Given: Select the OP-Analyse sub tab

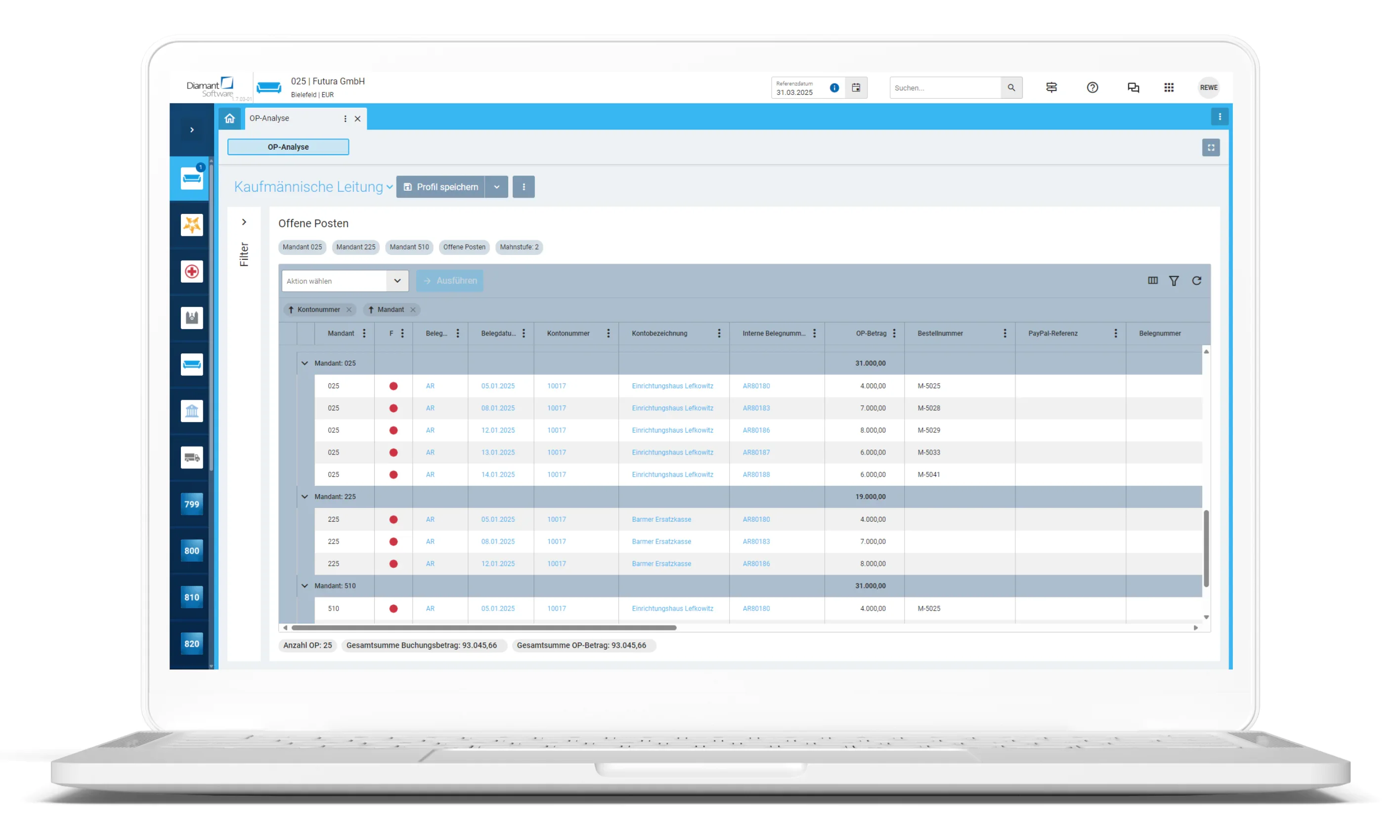Looking at the screenshot, I should 288,147.
